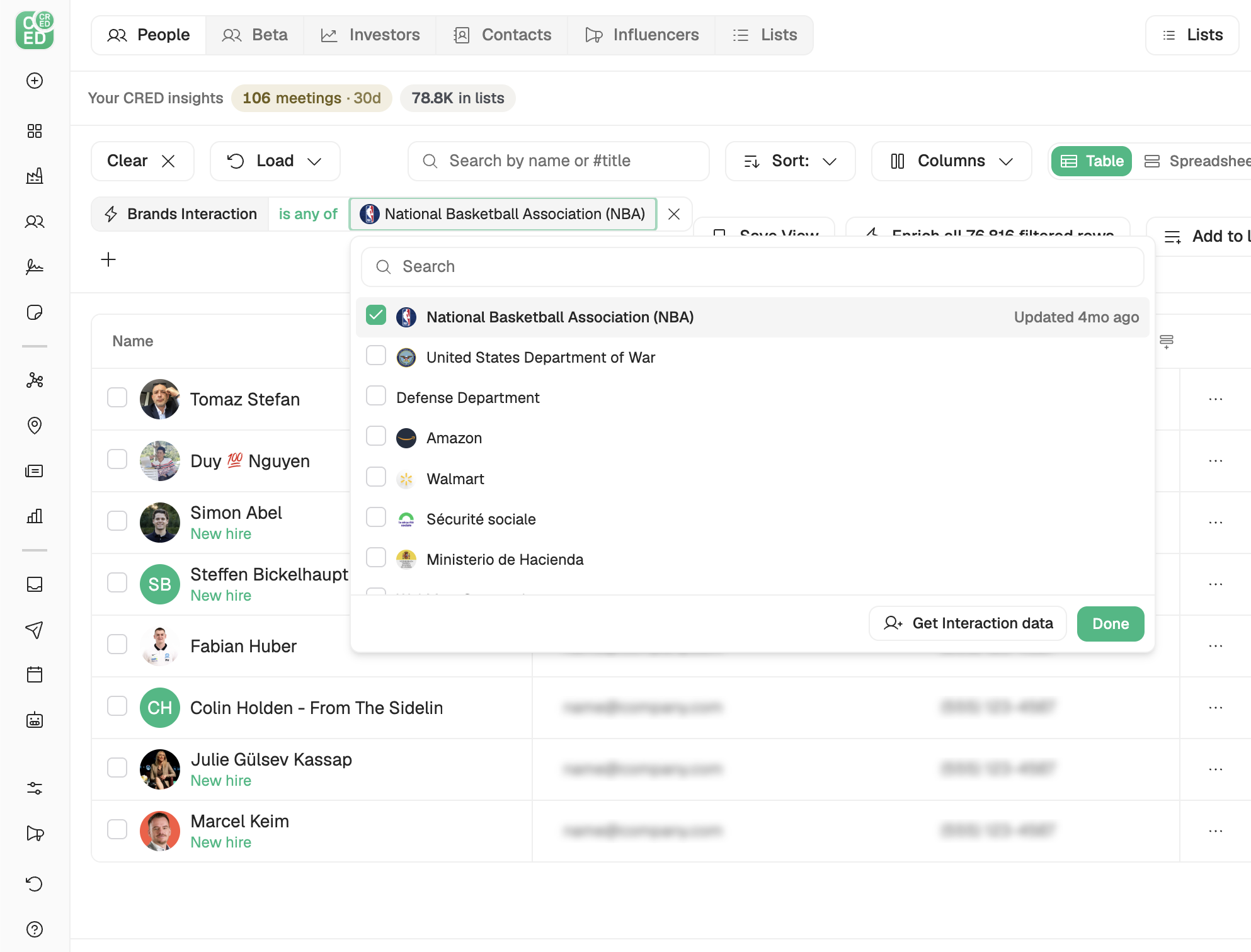The image size is (1251, 952).
Task: Open the companies factory icon in sidebar
Action: point(35,176)
